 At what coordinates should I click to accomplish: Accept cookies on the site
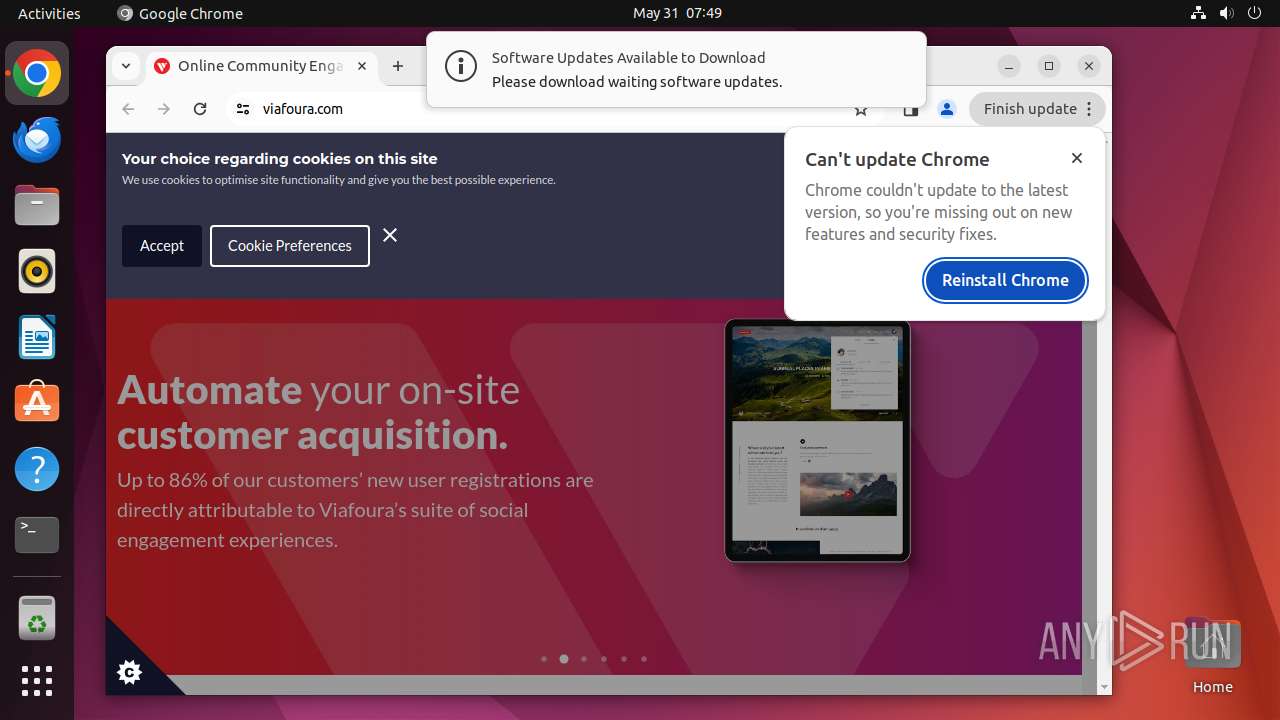tap(162, 246)
